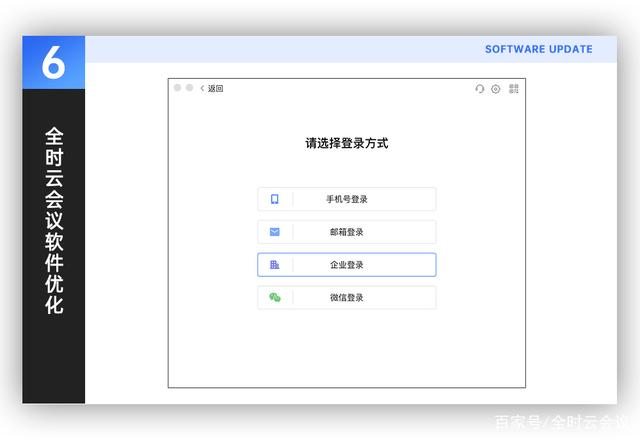Image resolution: width=640 pixels, height=440 pixels.
Task: Choose 手机号登录 phone login
Action: pos(347,199)
